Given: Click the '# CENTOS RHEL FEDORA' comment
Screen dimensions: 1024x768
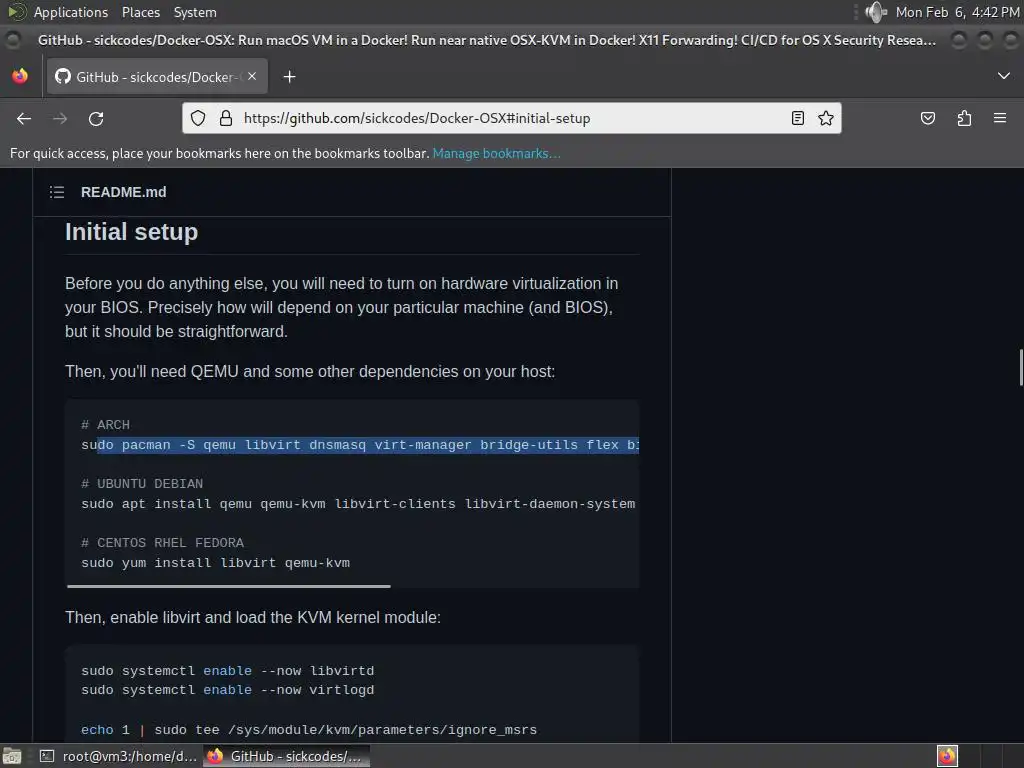Looking at the screenshot, I should [162, 543].
